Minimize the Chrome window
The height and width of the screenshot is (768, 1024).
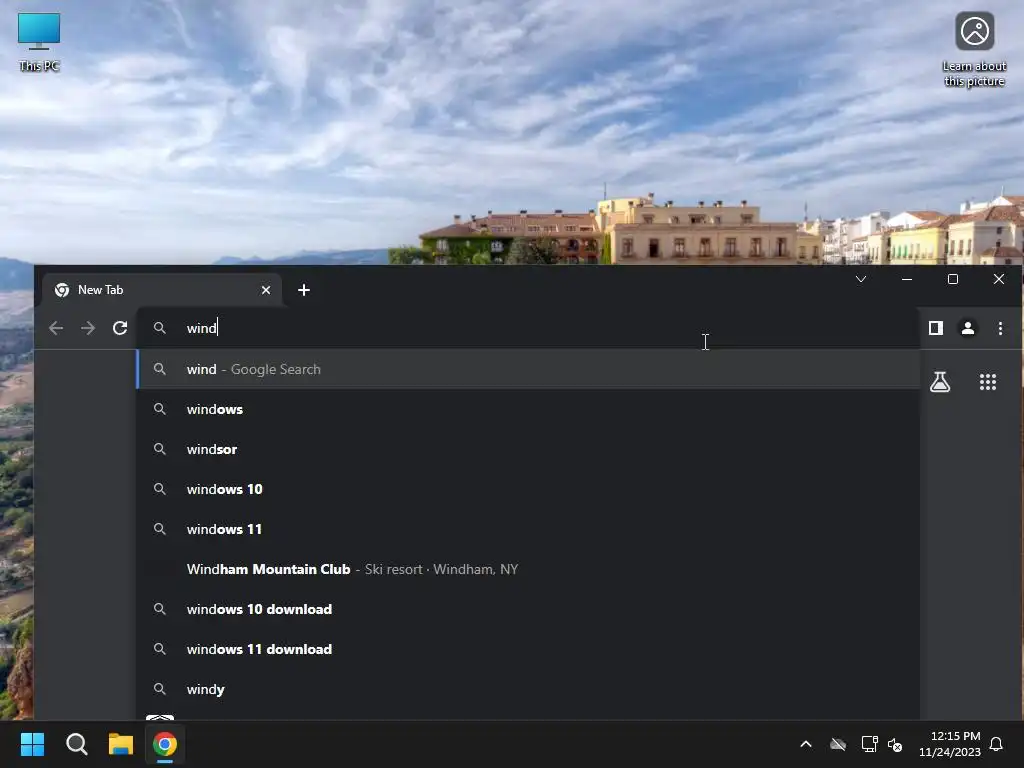pos(906,280)
